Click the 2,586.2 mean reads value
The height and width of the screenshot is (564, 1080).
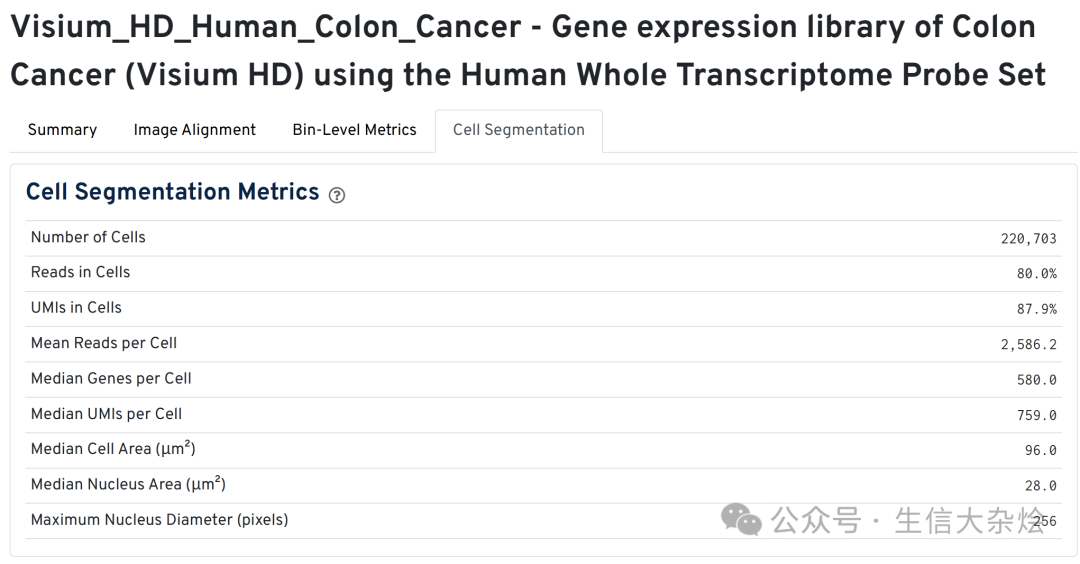[x=1028, y=344]
